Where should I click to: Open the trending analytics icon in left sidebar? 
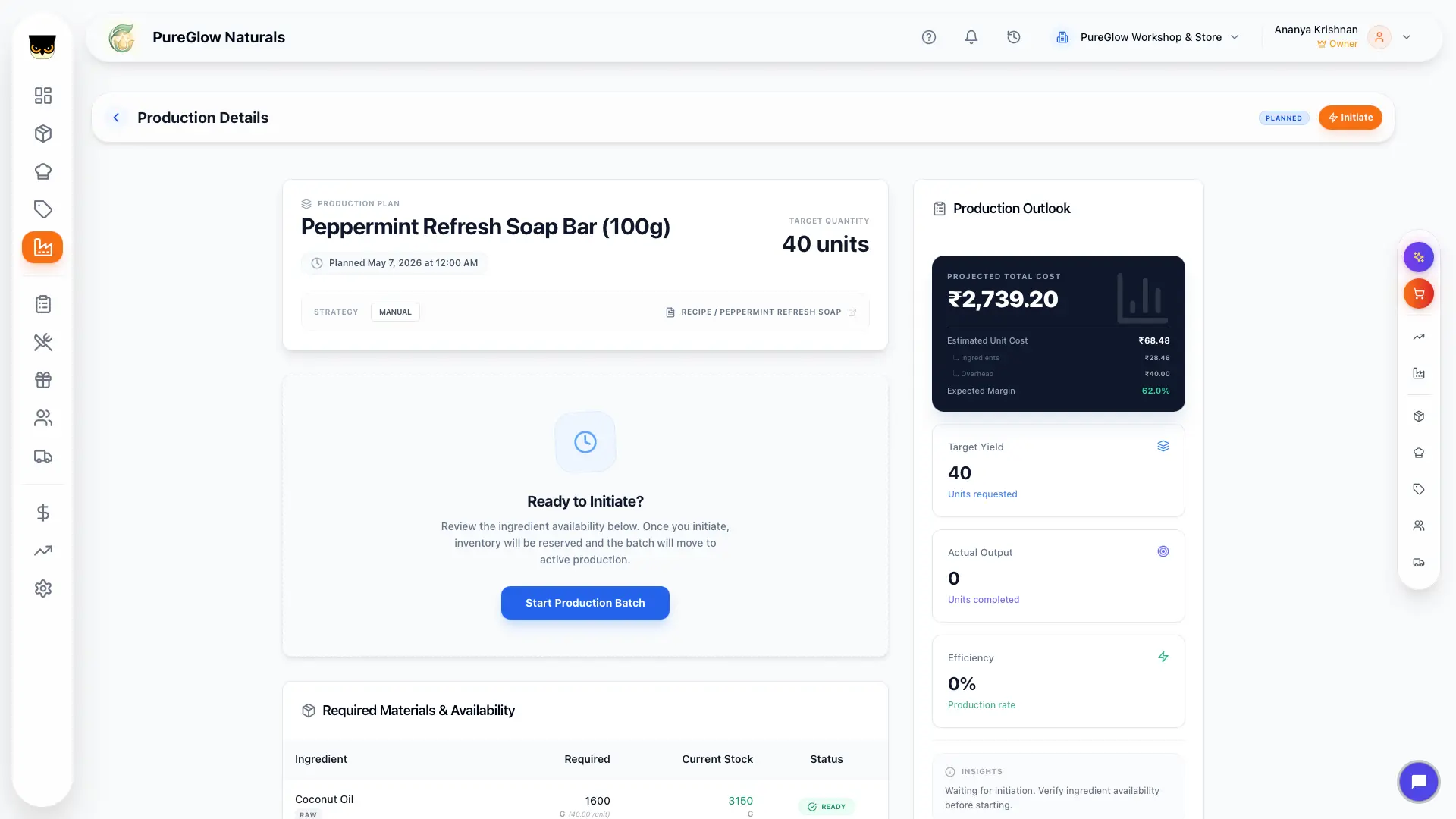pyautogui.click(x=43, y=551)
